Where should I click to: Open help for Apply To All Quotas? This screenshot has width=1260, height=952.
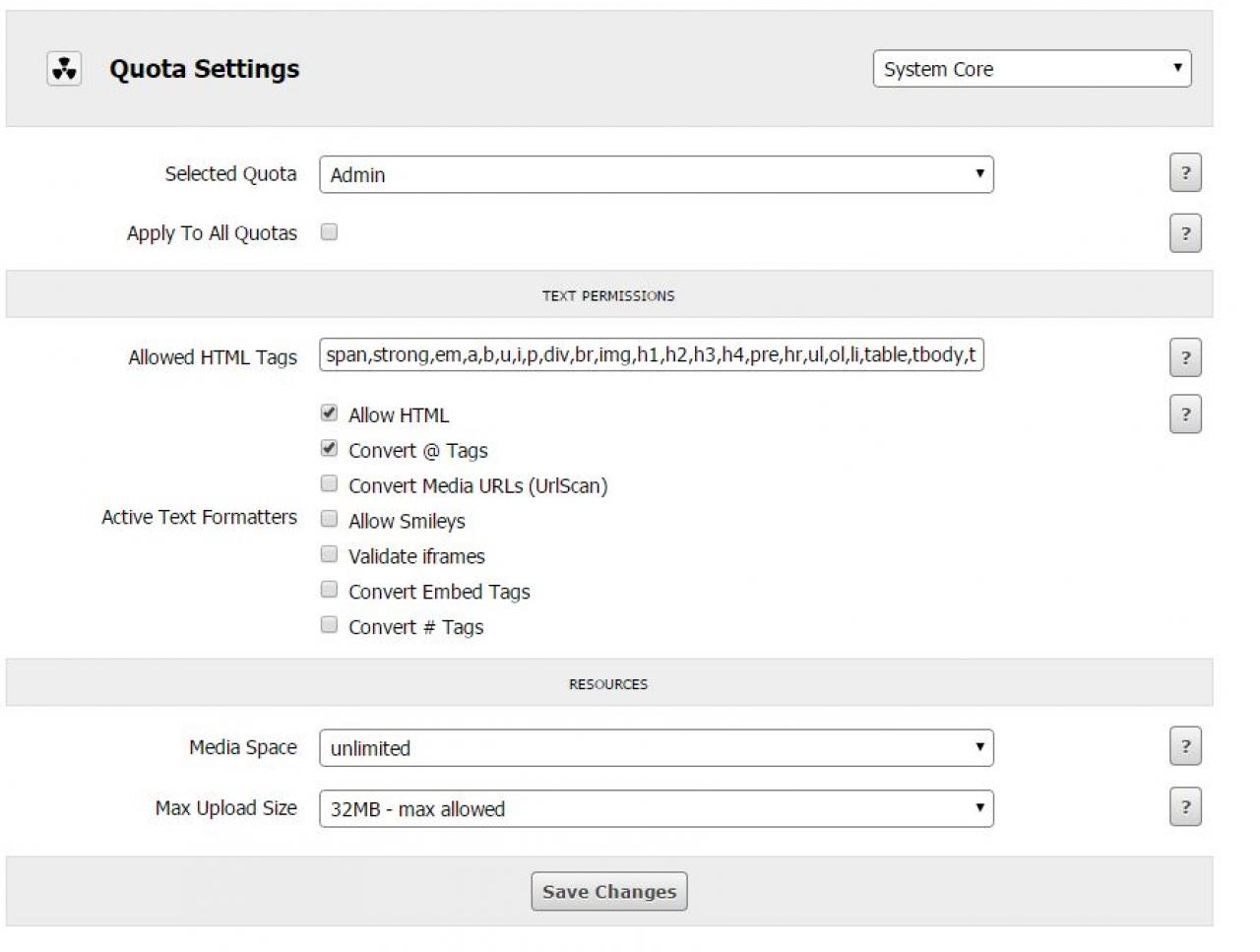1185,234
